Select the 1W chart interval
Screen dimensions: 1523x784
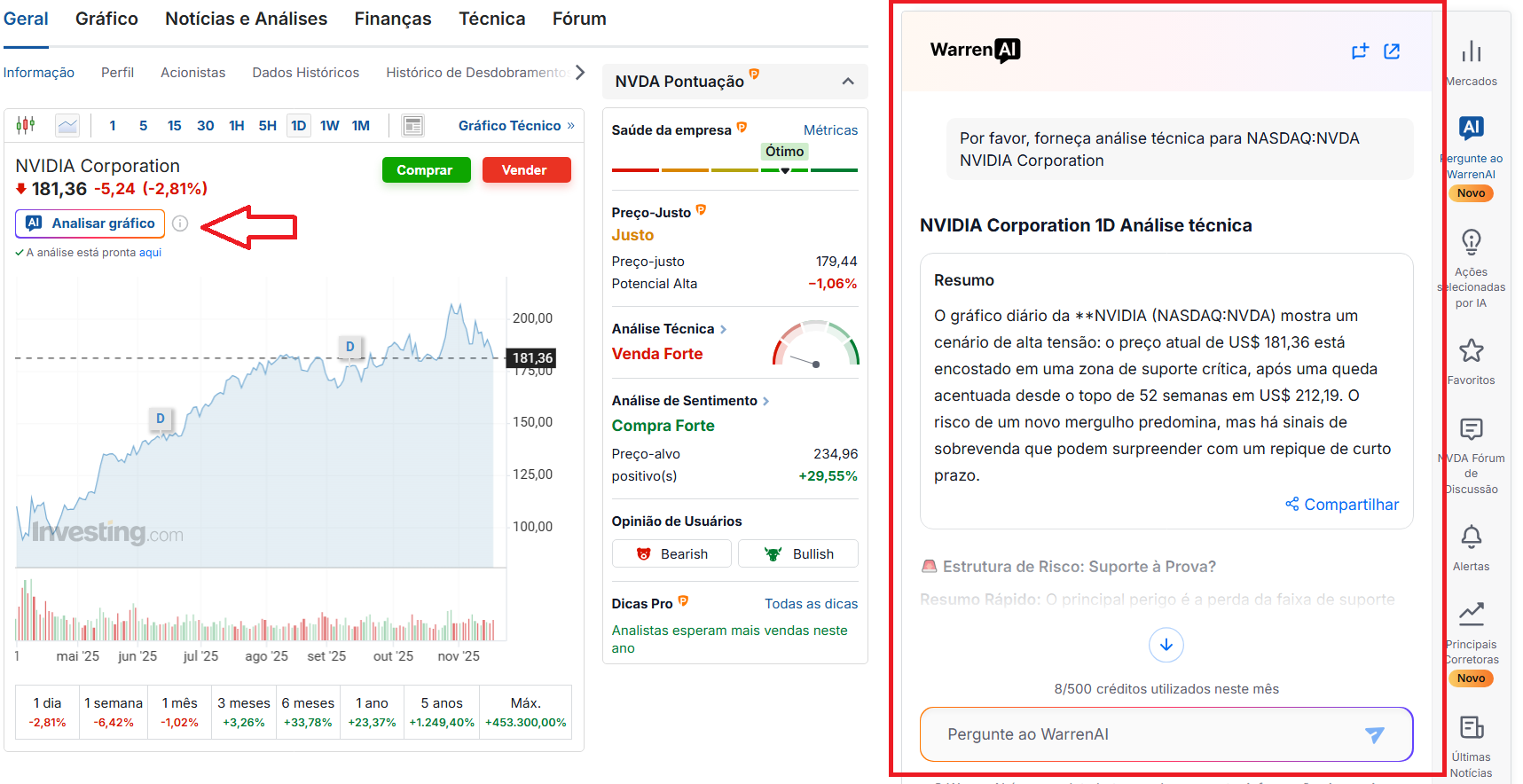[x=329, y=126]
